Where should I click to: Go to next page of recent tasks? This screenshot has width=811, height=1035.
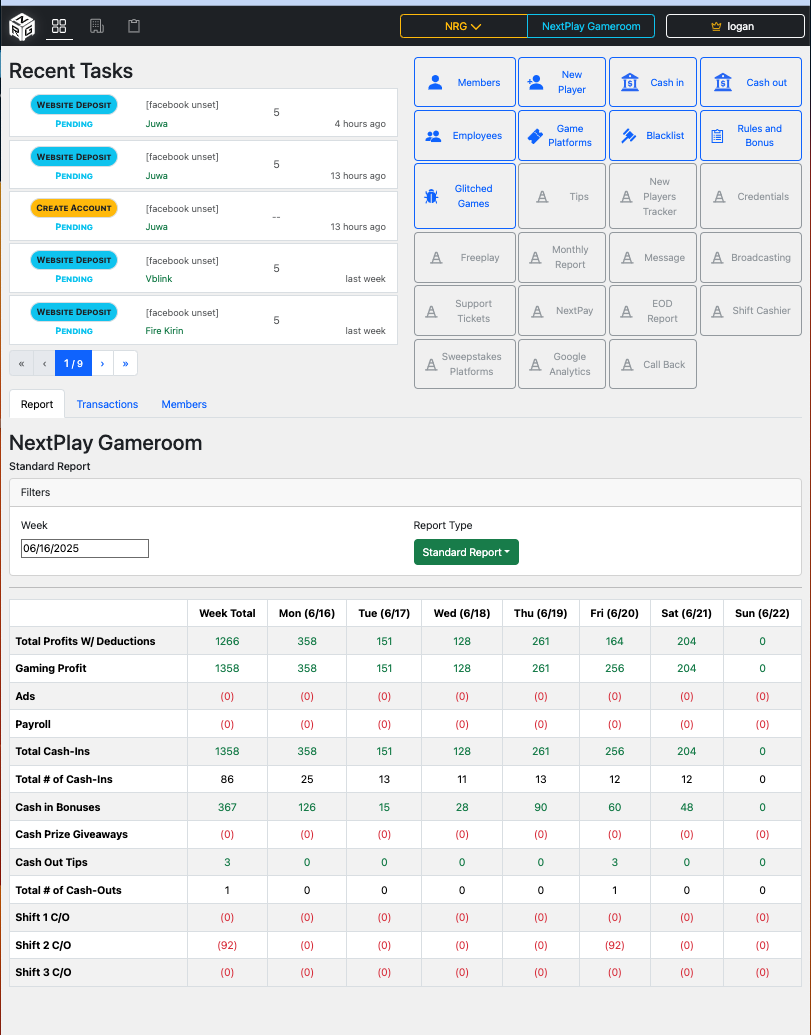[x=102, y=363]
